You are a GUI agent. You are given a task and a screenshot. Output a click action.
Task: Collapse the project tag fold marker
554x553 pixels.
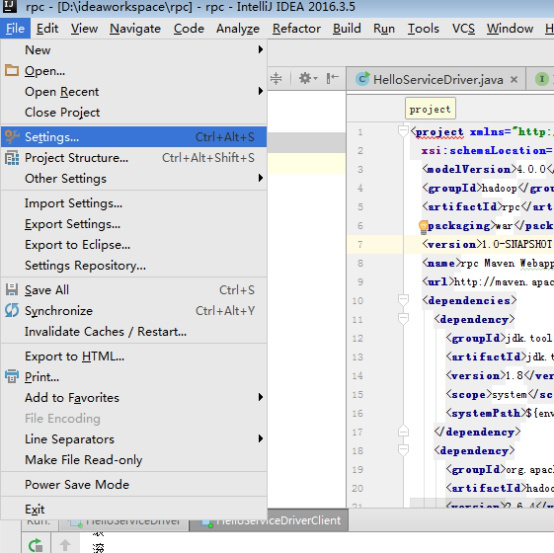403,131
